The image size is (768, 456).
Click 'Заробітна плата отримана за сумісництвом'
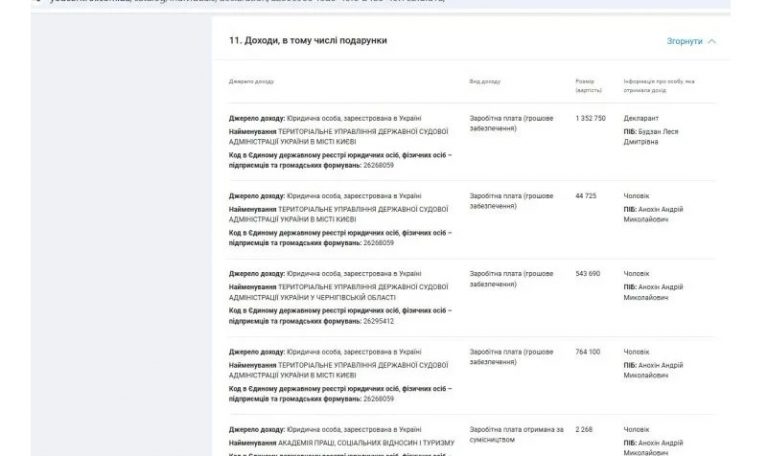[x=517, y=434]
